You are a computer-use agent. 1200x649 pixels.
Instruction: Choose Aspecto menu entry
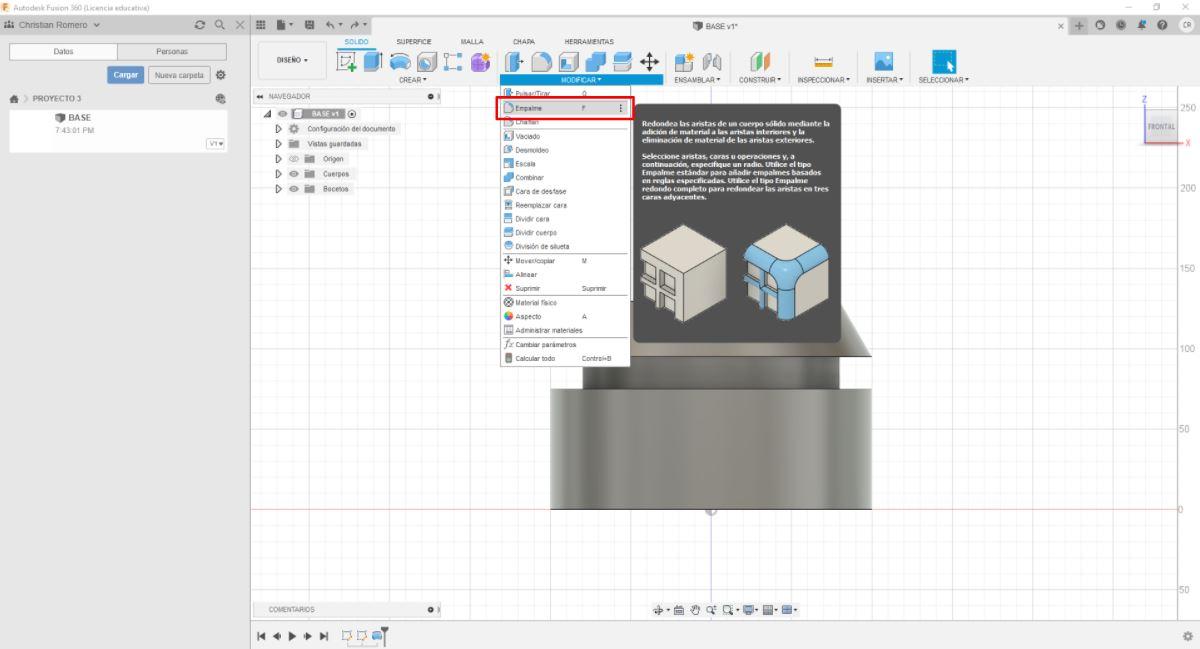coord(565,316)
